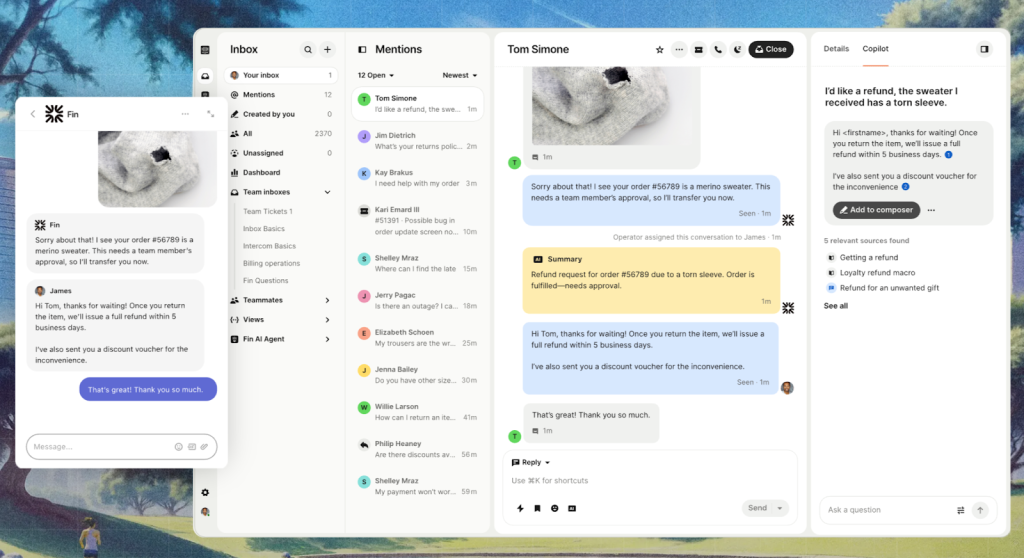This screenshot has width=1024, height=558.
Task: Open macros with the lightning icon
Action: pos(520,508)
